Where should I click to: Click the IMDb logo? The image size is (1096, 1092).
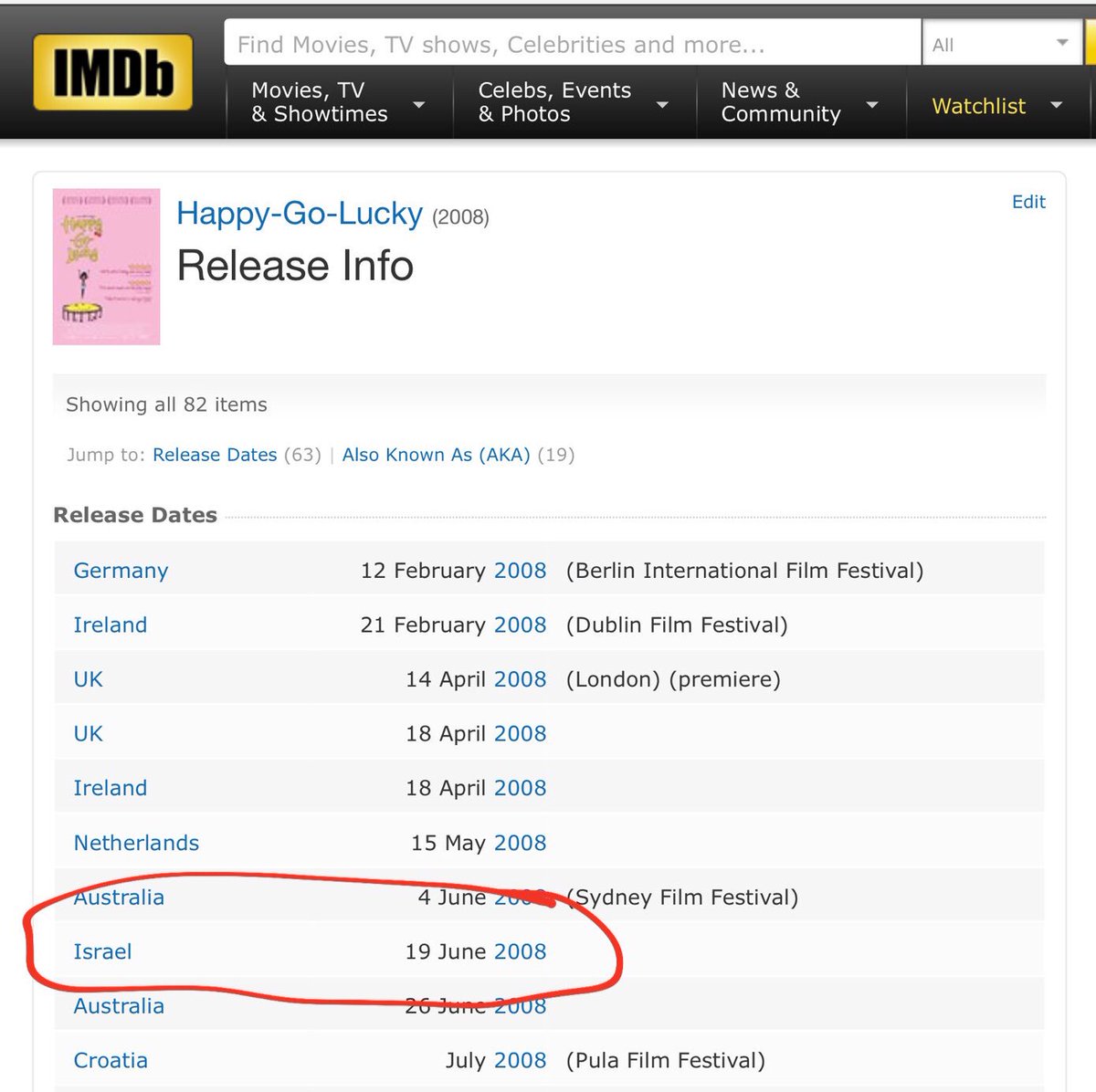(112, 72)
